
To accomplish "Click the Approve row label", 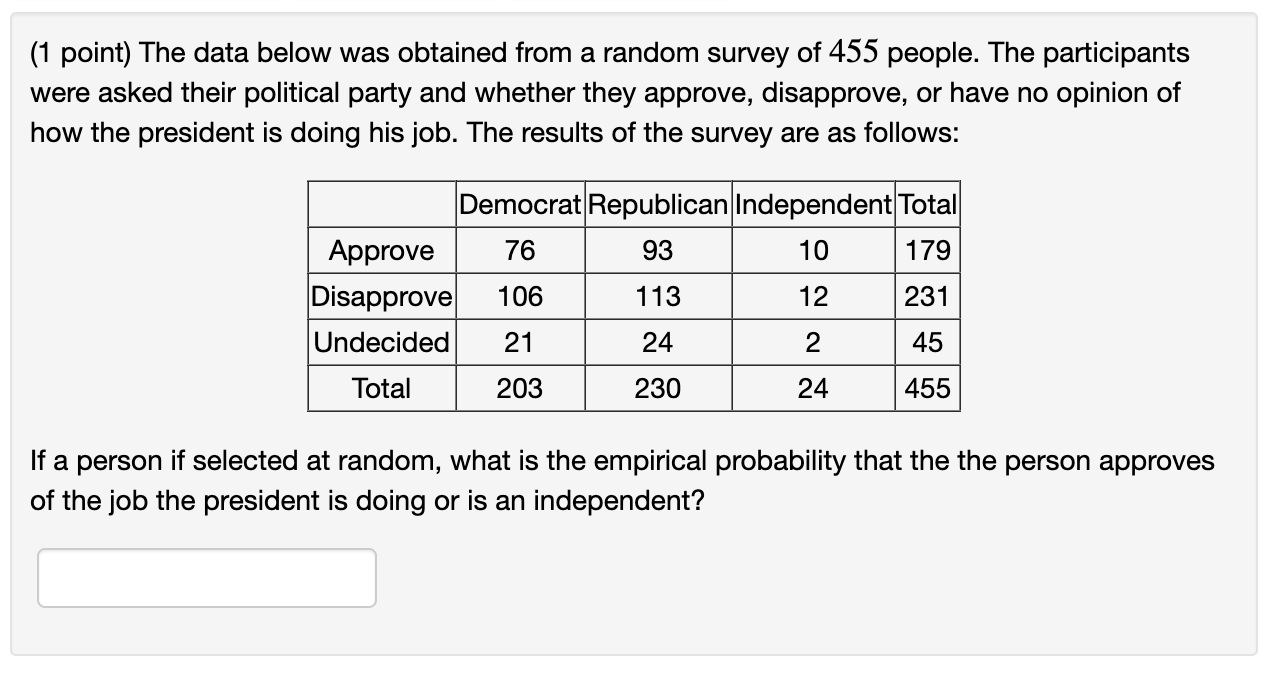I will (380, 250).
